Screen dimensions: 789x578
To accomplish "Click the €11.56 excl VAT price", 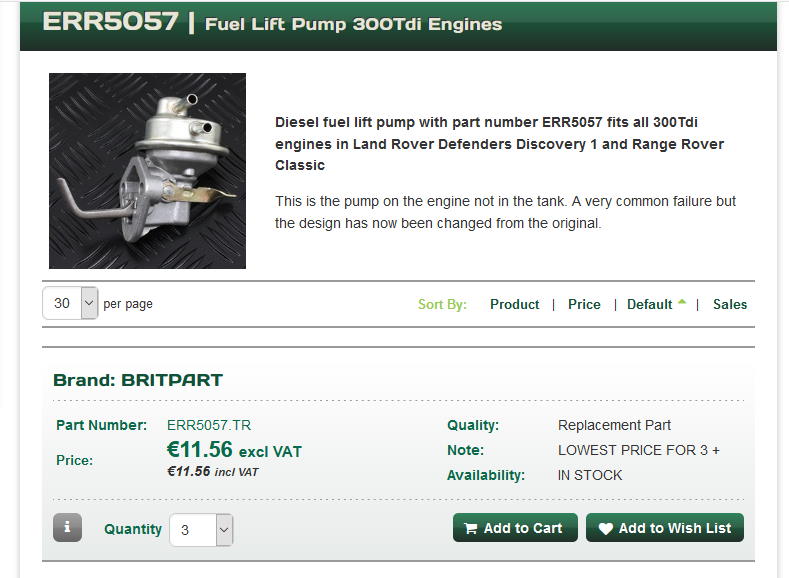I will click(234, 450).
